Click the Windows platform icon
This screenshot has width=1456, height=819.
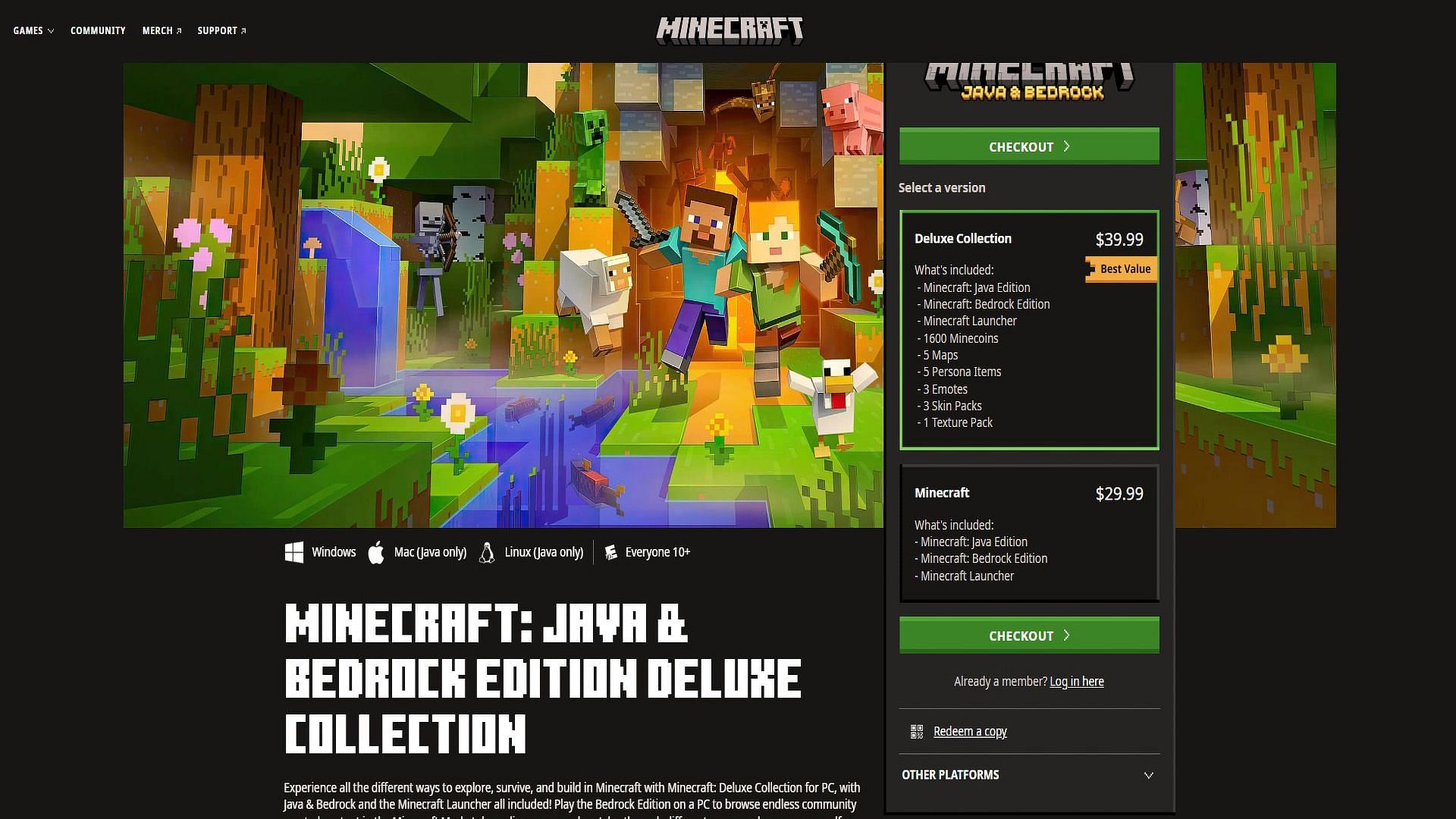294,552
